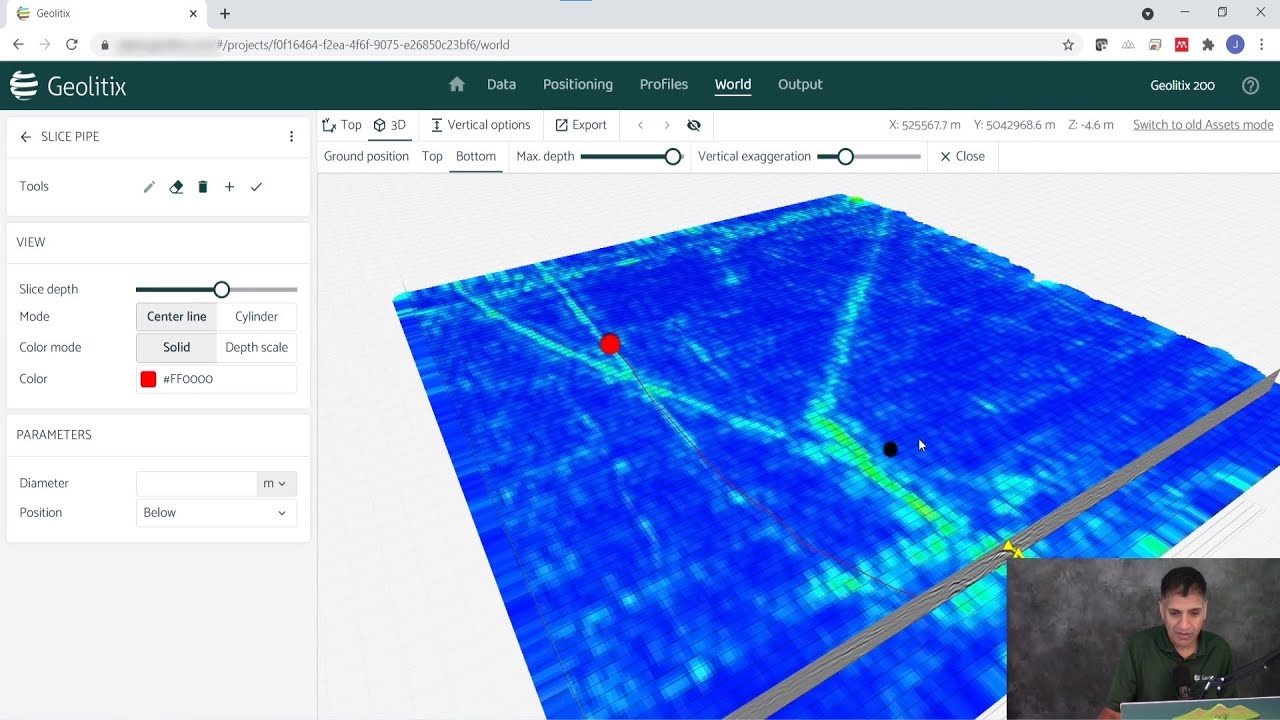Open the Output menu
This screenshot has height=720, width=1280.
(x=800, y=85)
